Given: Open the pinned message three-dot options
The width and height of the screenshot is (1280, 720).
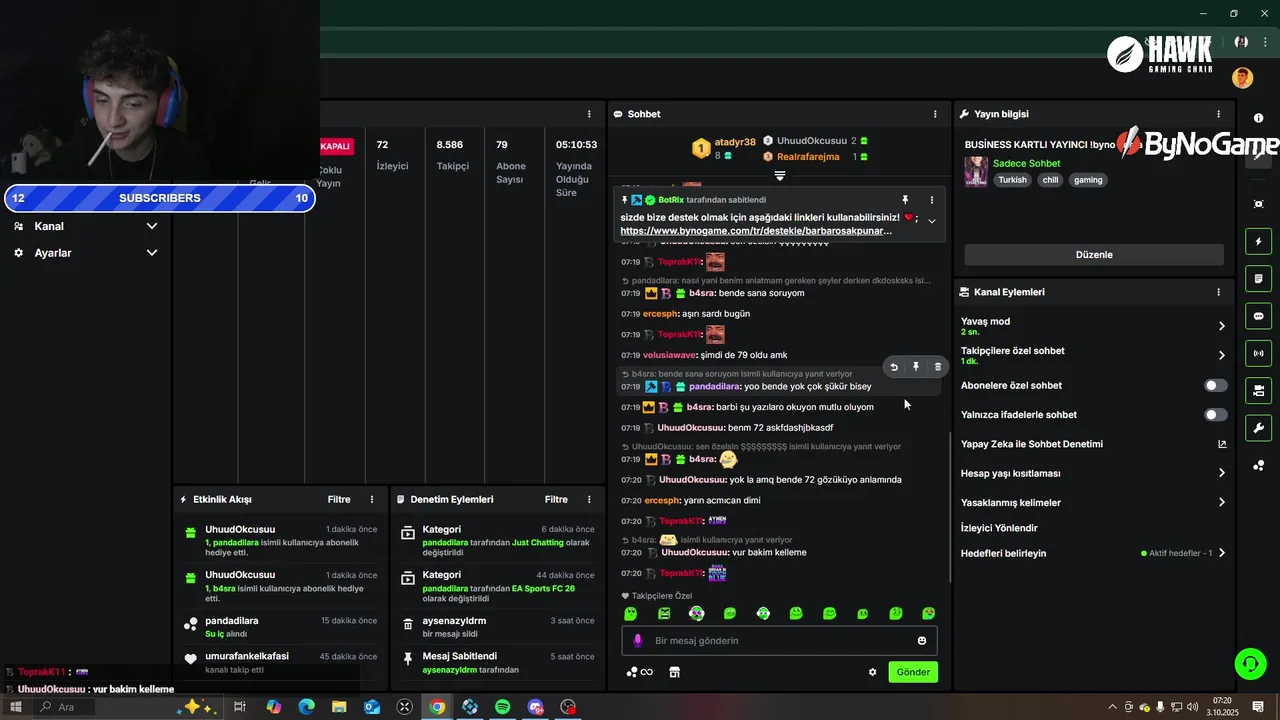Looking at the screenshot, I should click(932, 200).
